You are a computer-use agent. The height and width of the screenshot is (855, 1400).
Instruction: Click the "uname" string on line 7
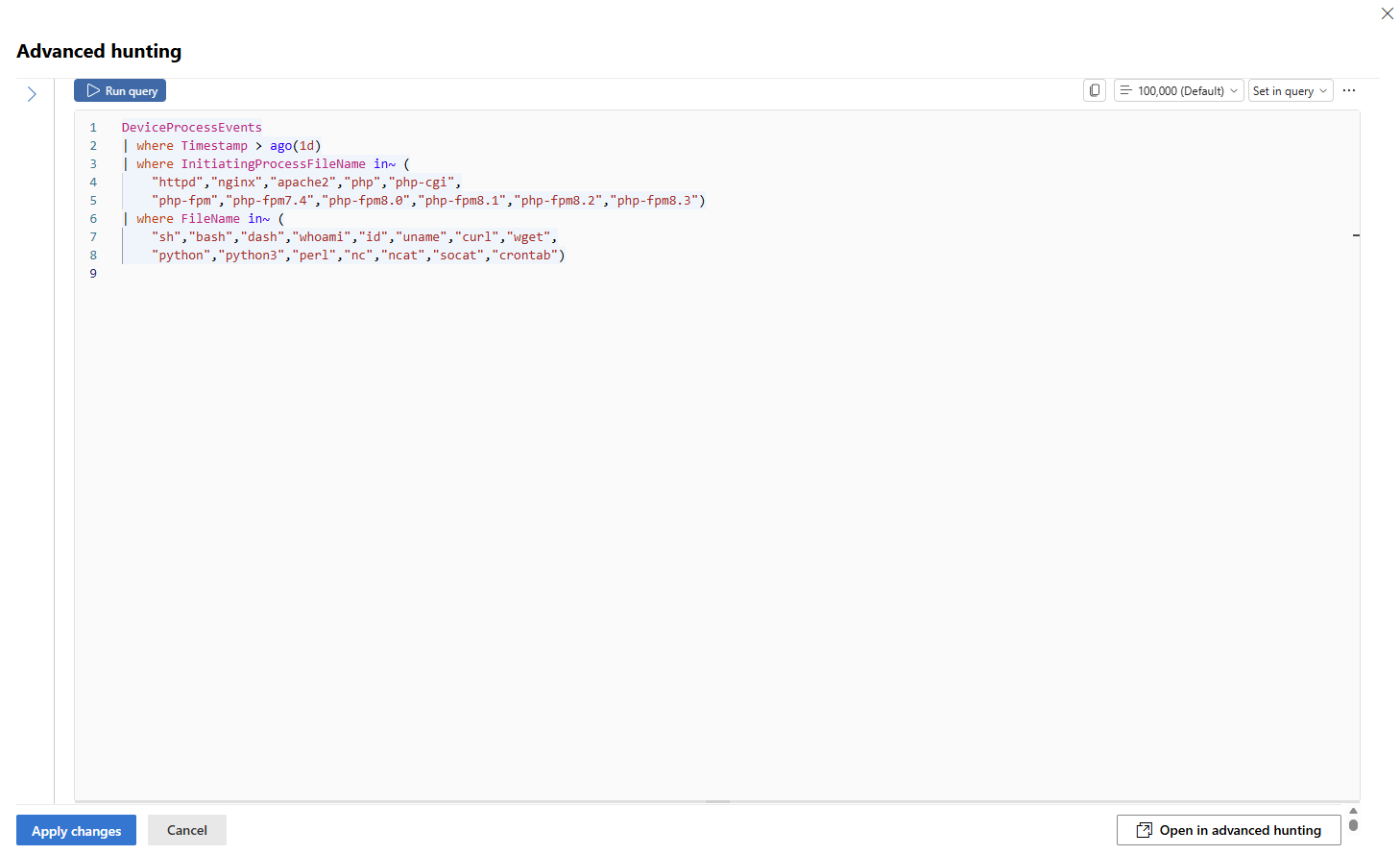(421, 236)
